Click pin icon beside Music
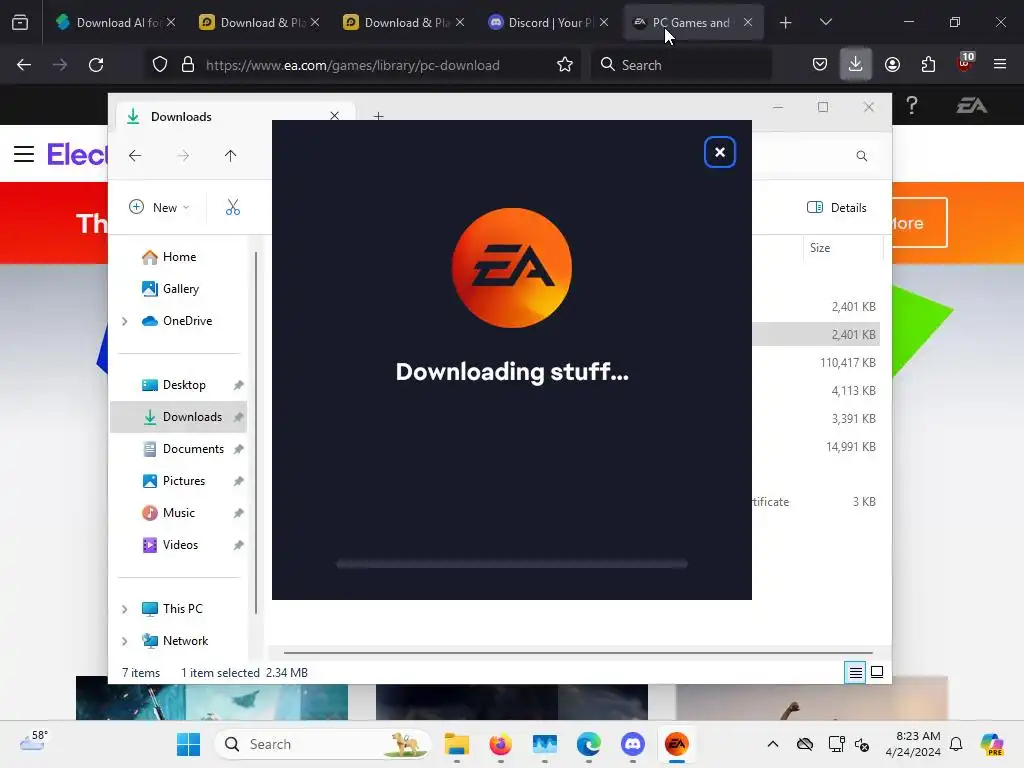The width and height of the screenshot is (1024, 768). click(x=238, y=513)
